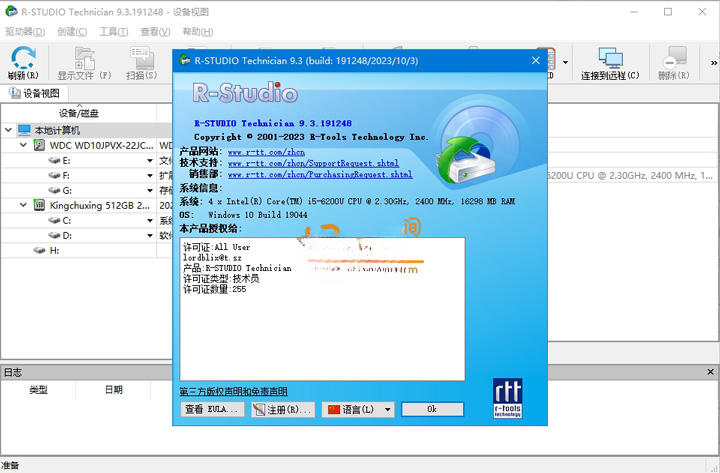Click the 查看 EULA button
Viewport: 720px width, 473px height.
[x=212, y=409]
